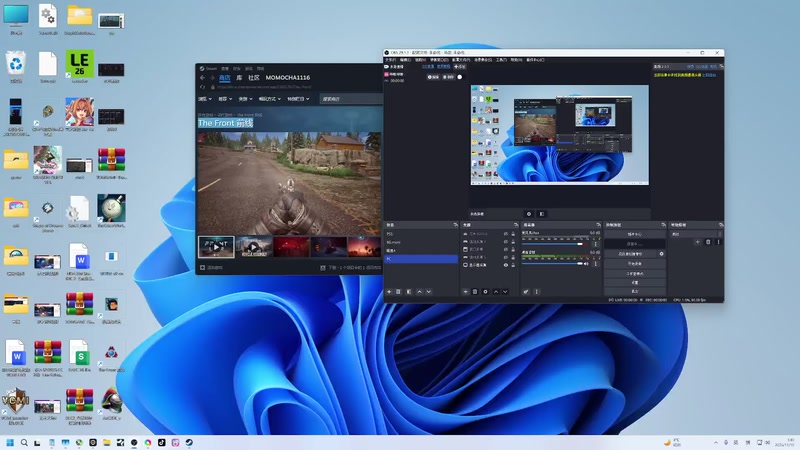Open the Steam 类别 dropdown
Image resolution: width=800 pixels, height=450 pixels.
(244, 99)
